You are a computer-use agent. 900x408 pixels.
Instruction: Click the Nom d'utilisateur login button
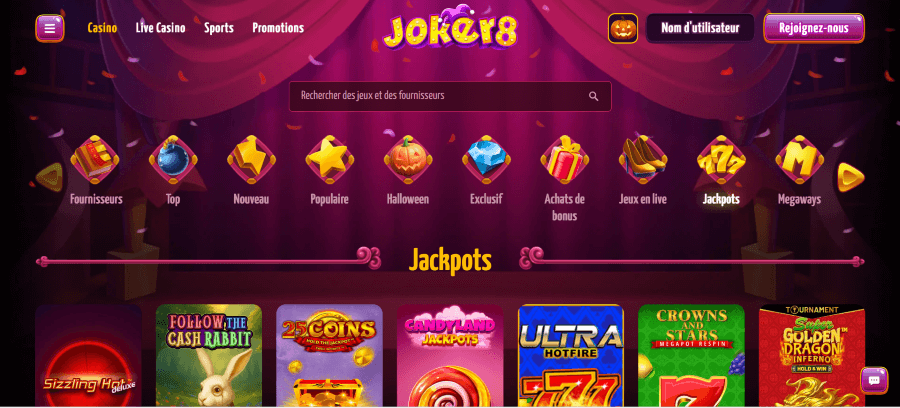700,28
